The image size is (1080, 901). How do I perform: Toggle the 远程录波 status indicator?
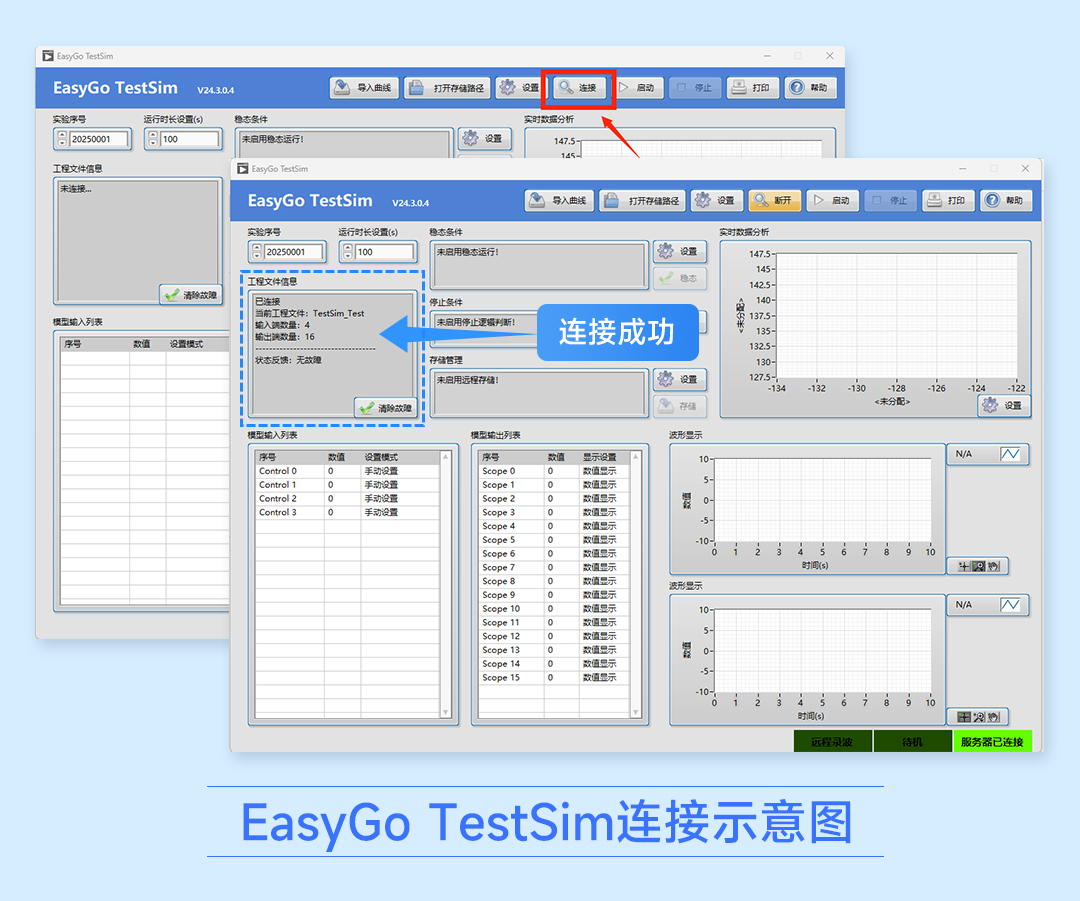(x=832, y=741)
